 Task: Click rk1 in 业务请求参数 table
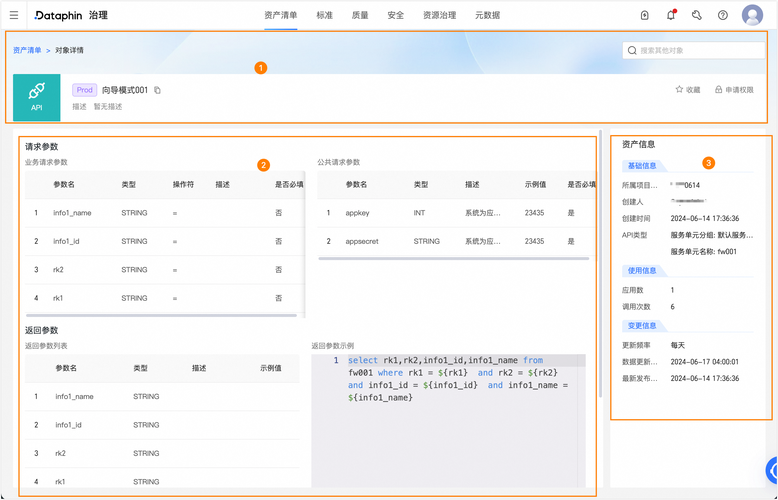click(58, 298)
